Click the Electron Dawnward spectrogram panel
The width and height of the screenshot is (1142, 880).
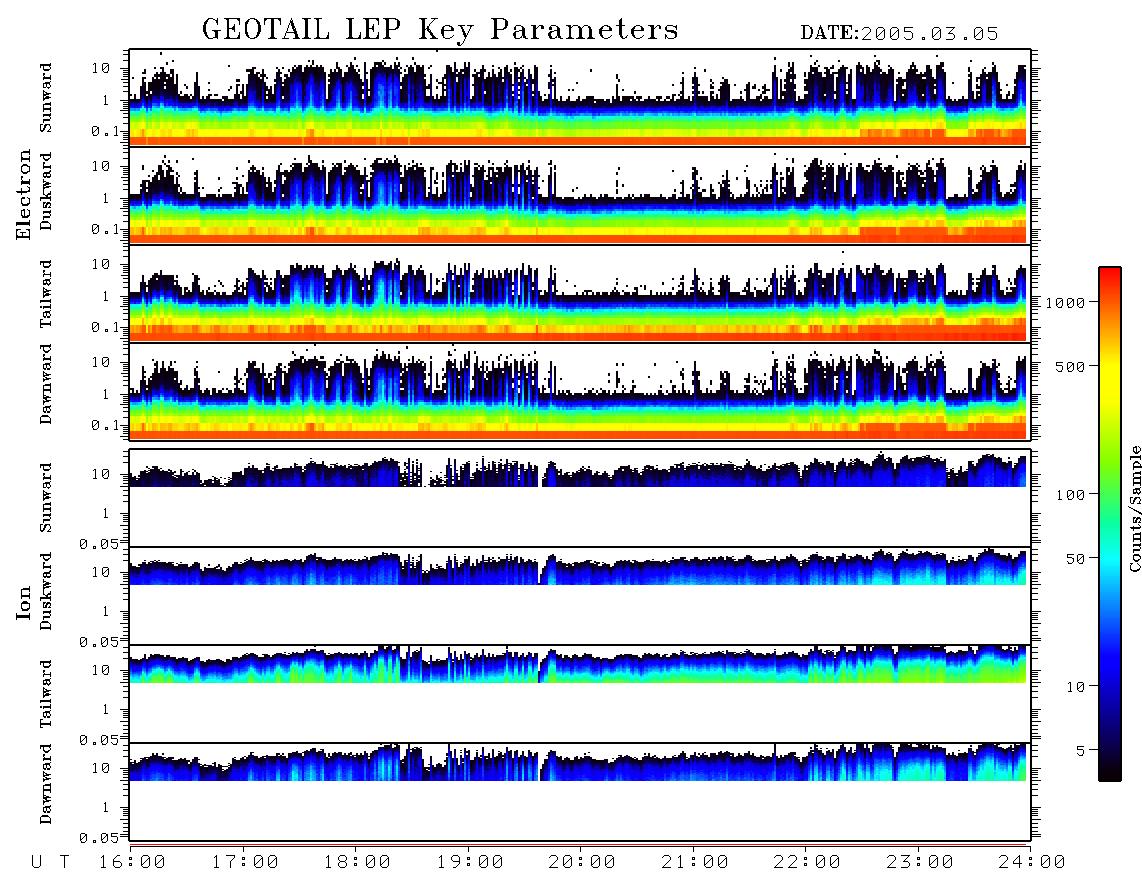click(580, 391)
